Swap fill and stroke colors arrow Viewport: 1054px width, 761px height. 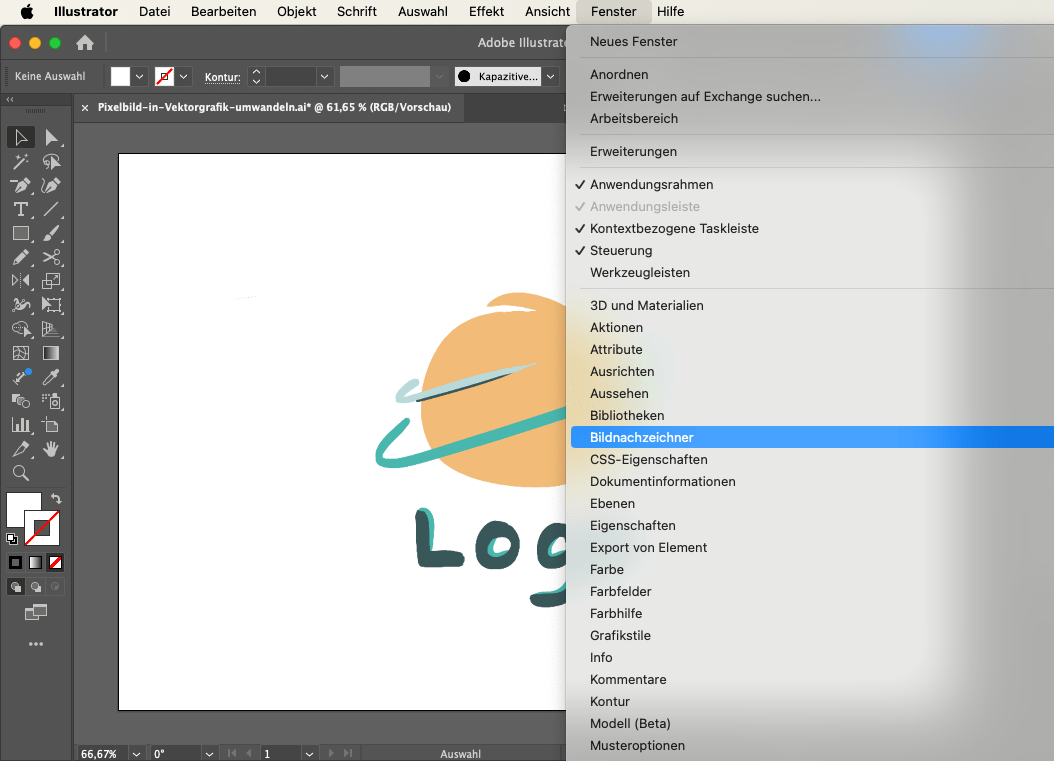[56, 498]
